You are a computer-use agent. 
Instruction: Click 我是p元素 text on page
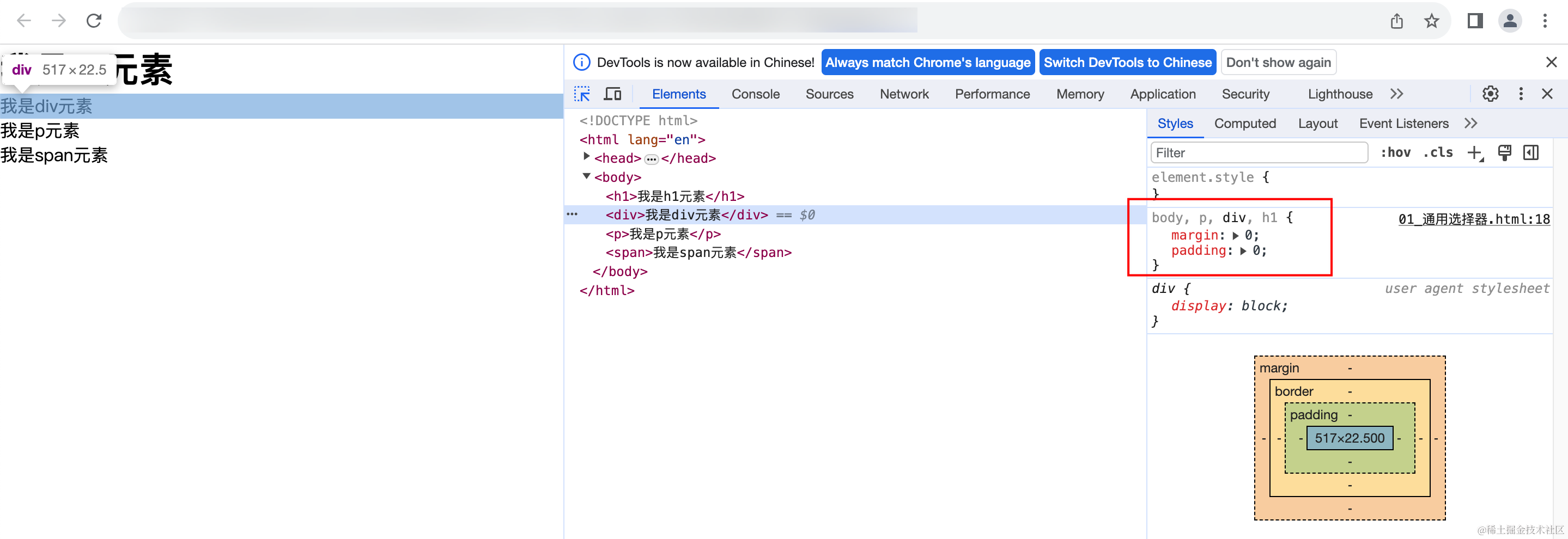pos(40,131)
